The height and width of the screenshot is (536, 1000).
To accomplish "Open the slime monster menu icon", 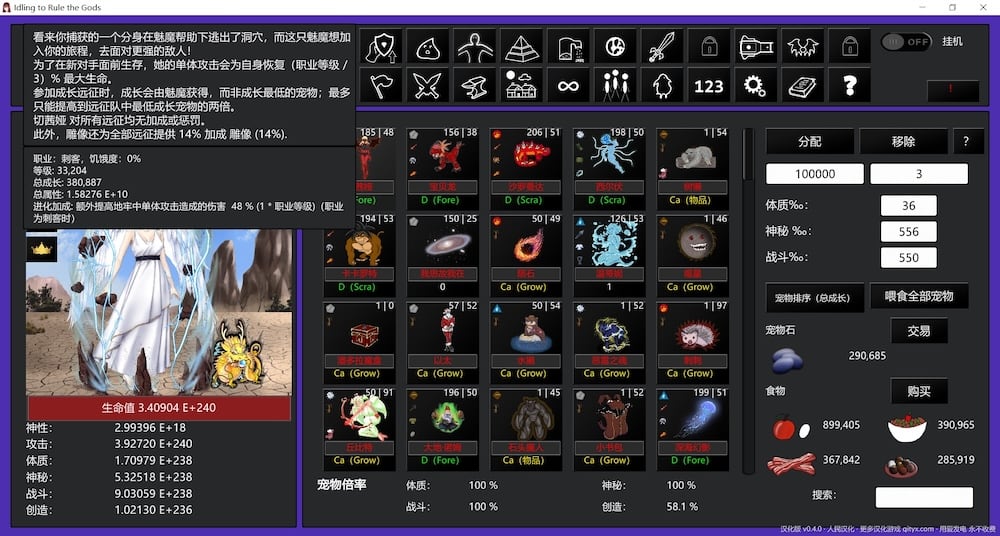I will click(x=428, y=46).
